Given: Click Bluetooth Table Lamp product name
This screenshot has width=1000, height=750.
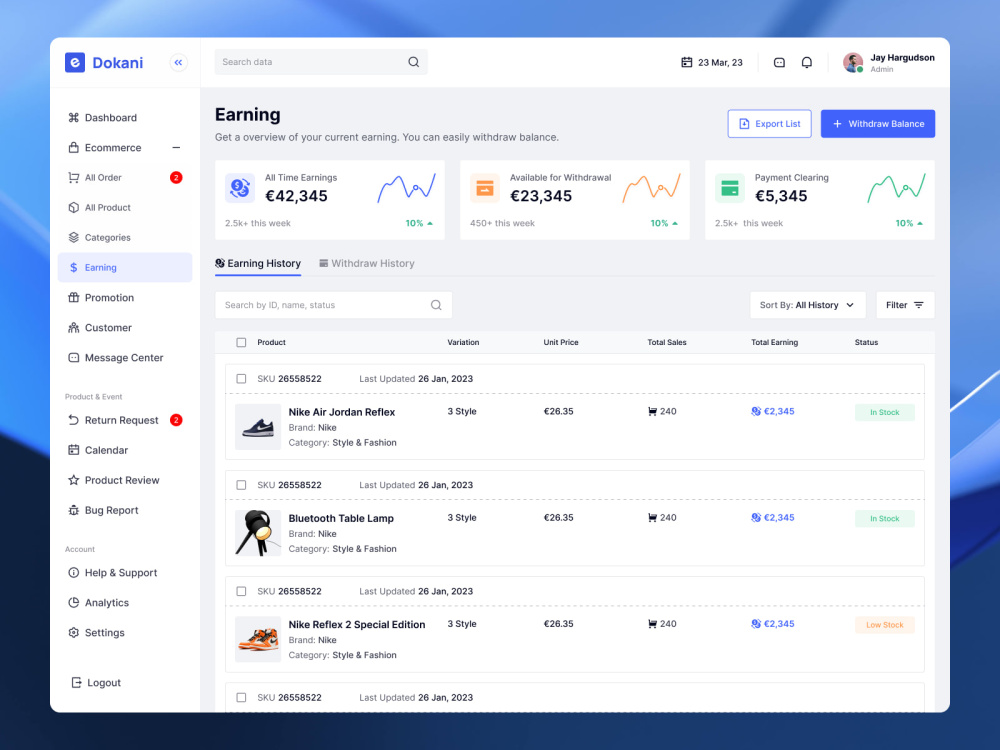Looking at the screenshot, I should click(341, 518).
